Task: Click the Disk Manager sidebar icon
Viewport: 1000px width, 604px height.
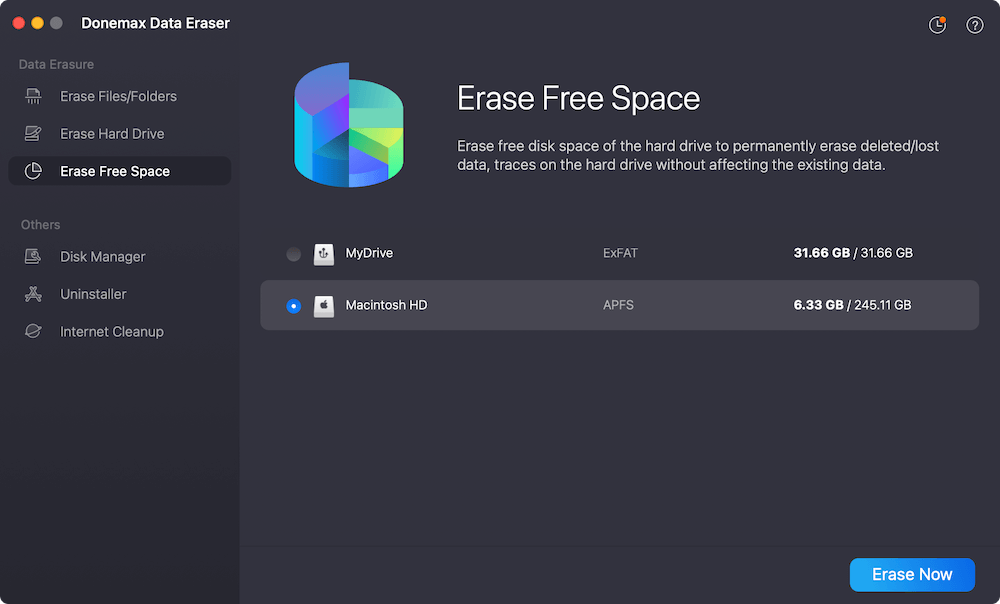Action: point(33,257)
